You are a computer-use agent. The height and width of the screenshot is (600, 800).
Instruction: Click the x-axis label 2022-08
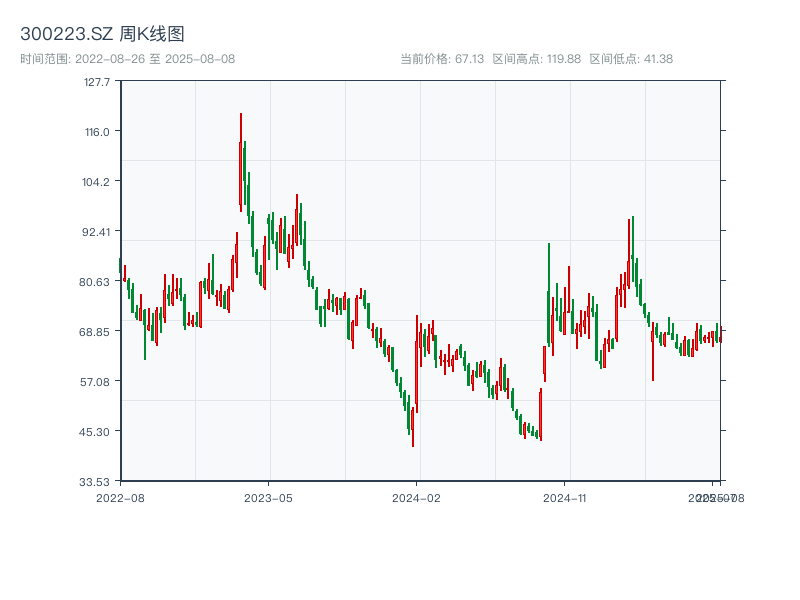point(120,498)
